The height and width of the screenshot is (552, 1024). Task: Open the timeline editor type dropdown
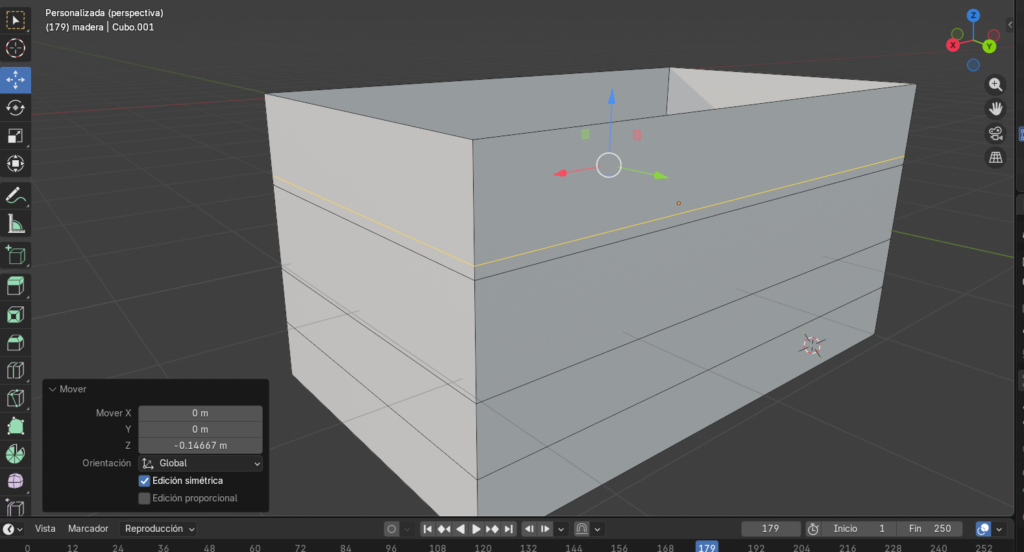click(x=12, y=529)
